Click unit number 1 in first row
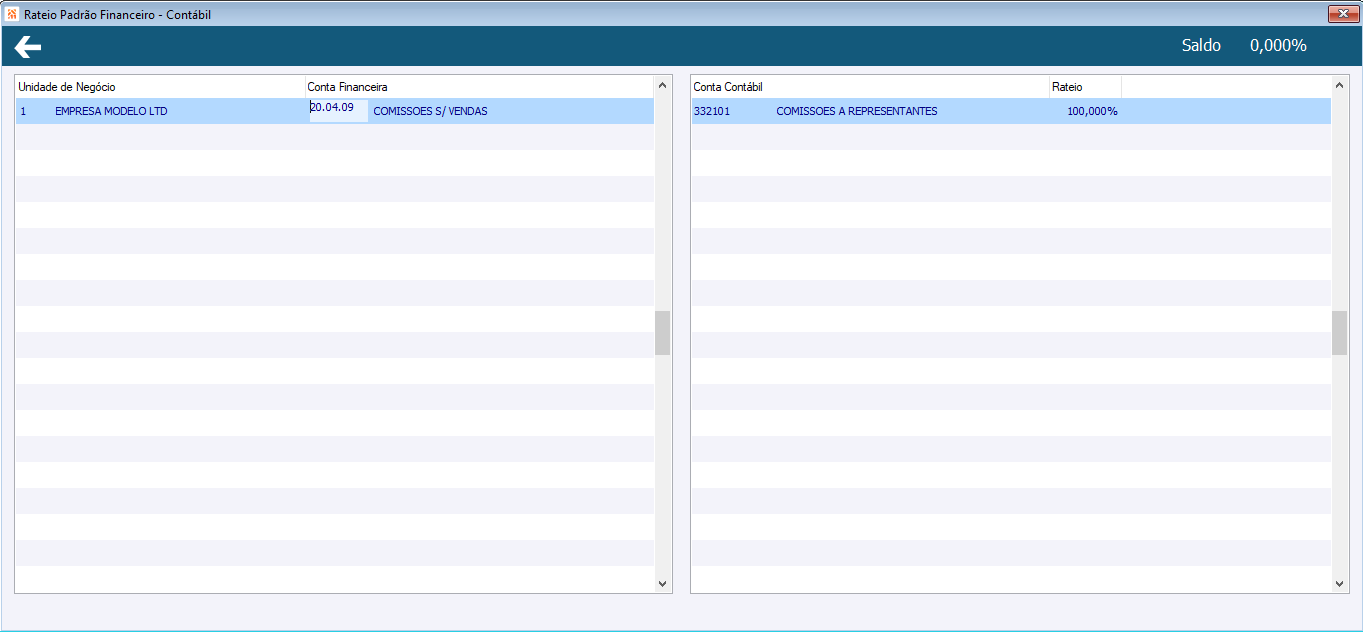The image size is (1363, 632). (x=23, y=111)
